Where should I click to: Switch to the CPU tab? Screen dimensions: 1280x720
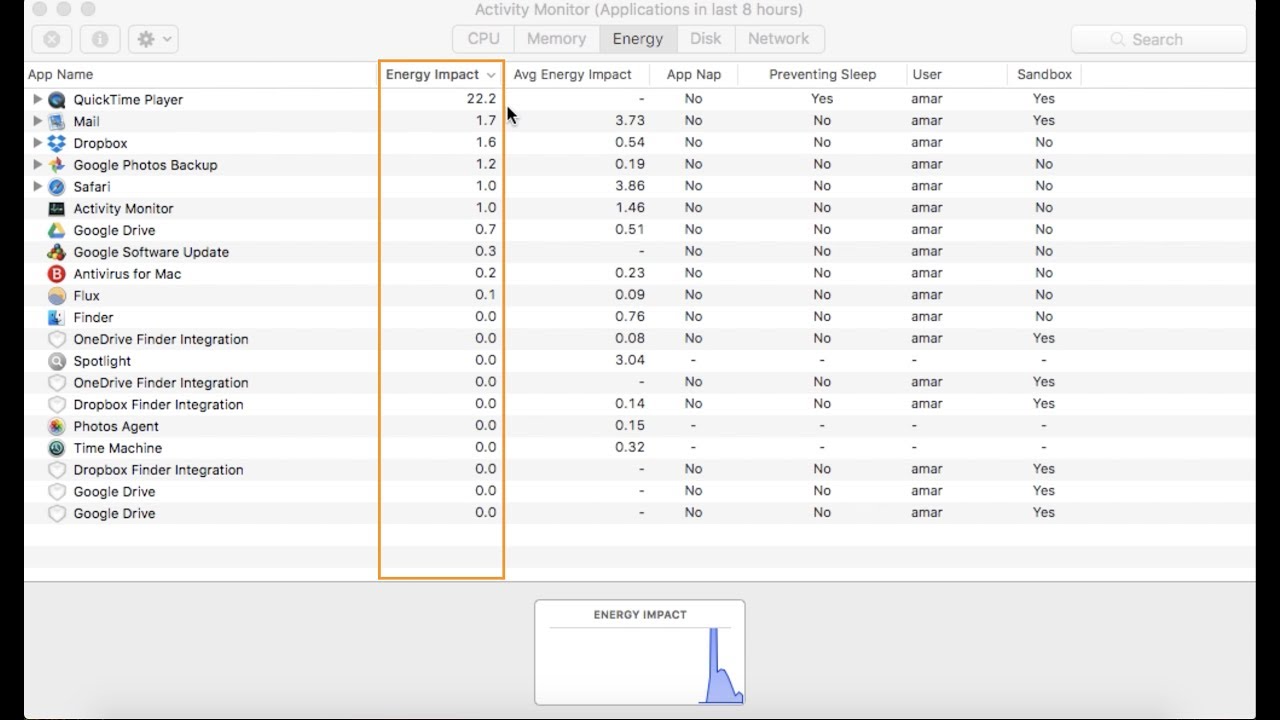484,39
